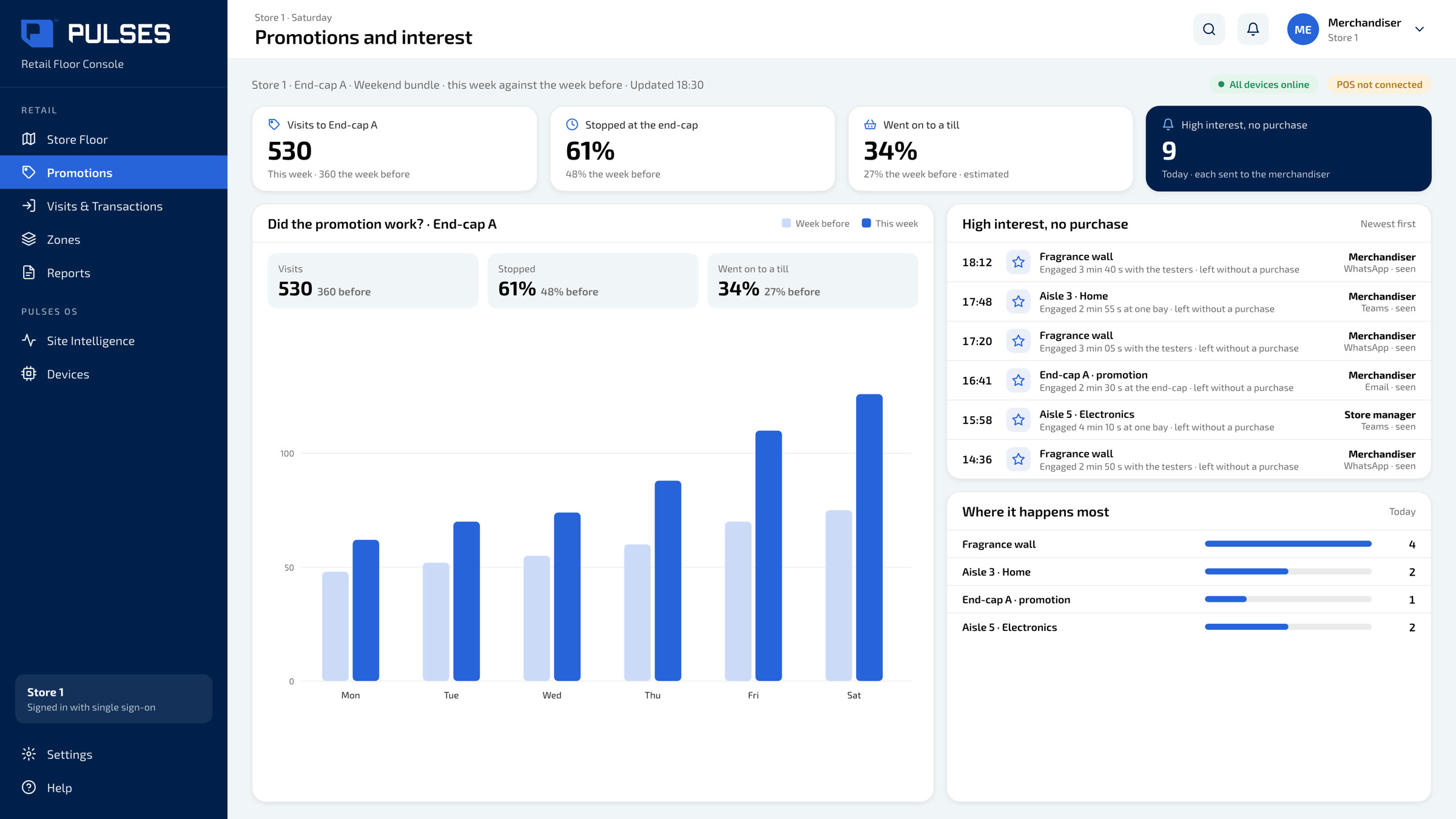Click 'Email · seen' in 16:41 row
This screenshot has width=1456, height=819.
1390,388
